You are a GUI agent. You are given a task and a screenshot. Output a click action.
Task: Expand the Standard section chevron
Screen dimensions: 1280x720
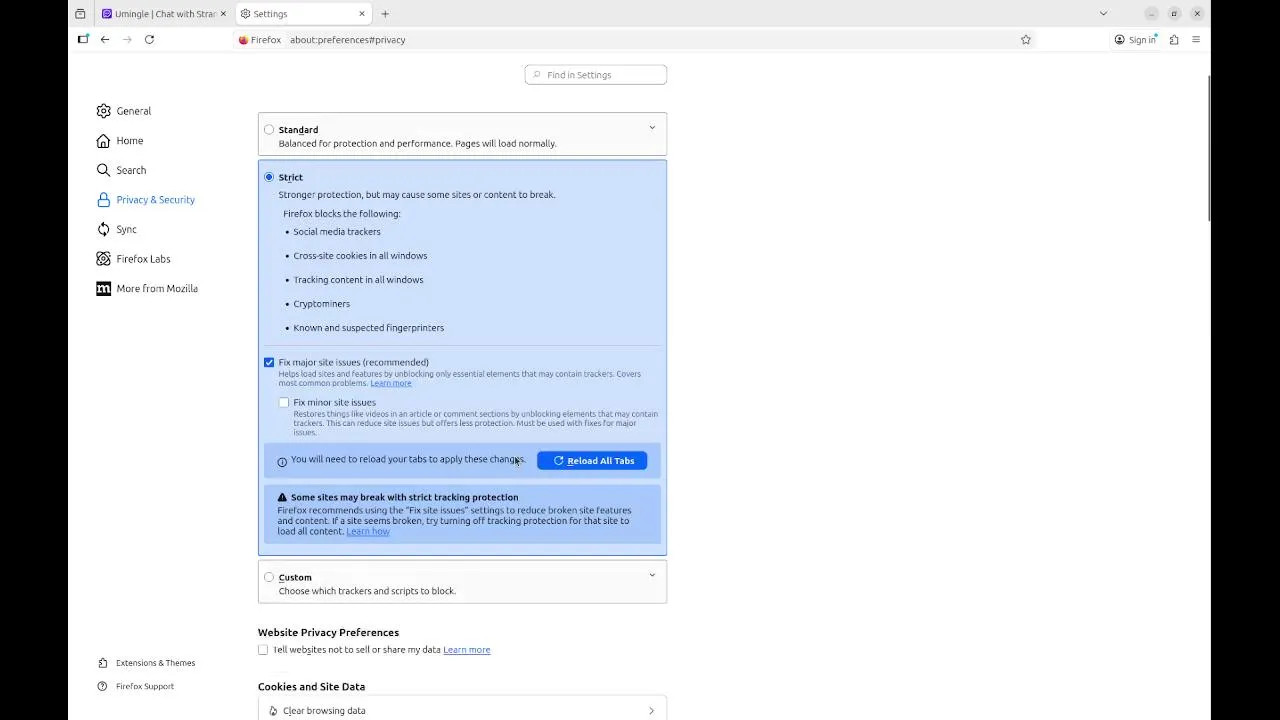click(652, 128)
